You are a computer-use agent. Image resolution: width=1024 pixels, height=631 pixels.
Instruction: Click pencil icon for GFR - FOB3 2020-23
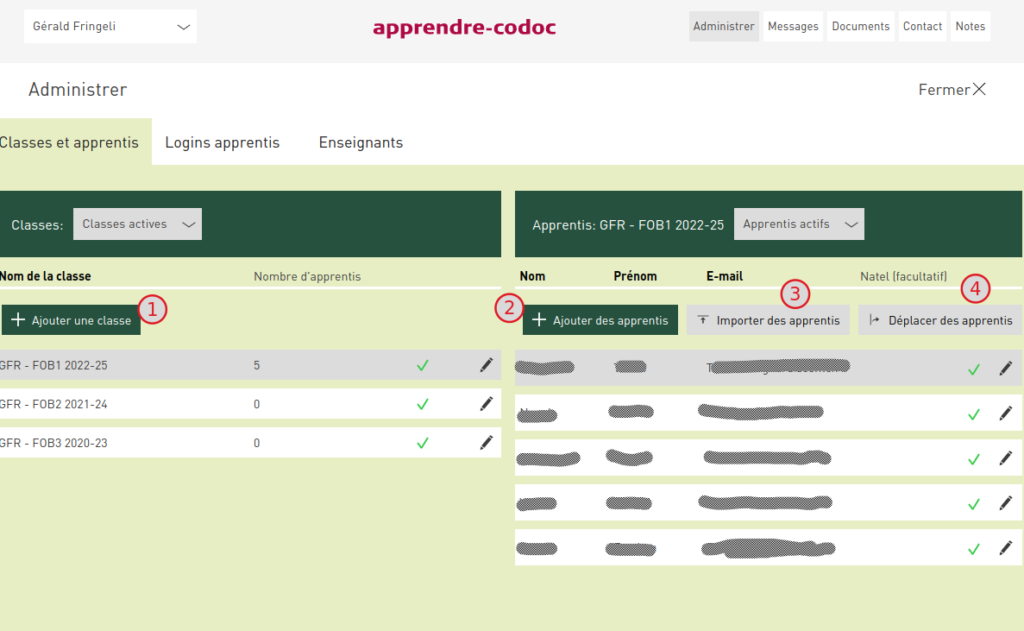click(486, 442)
